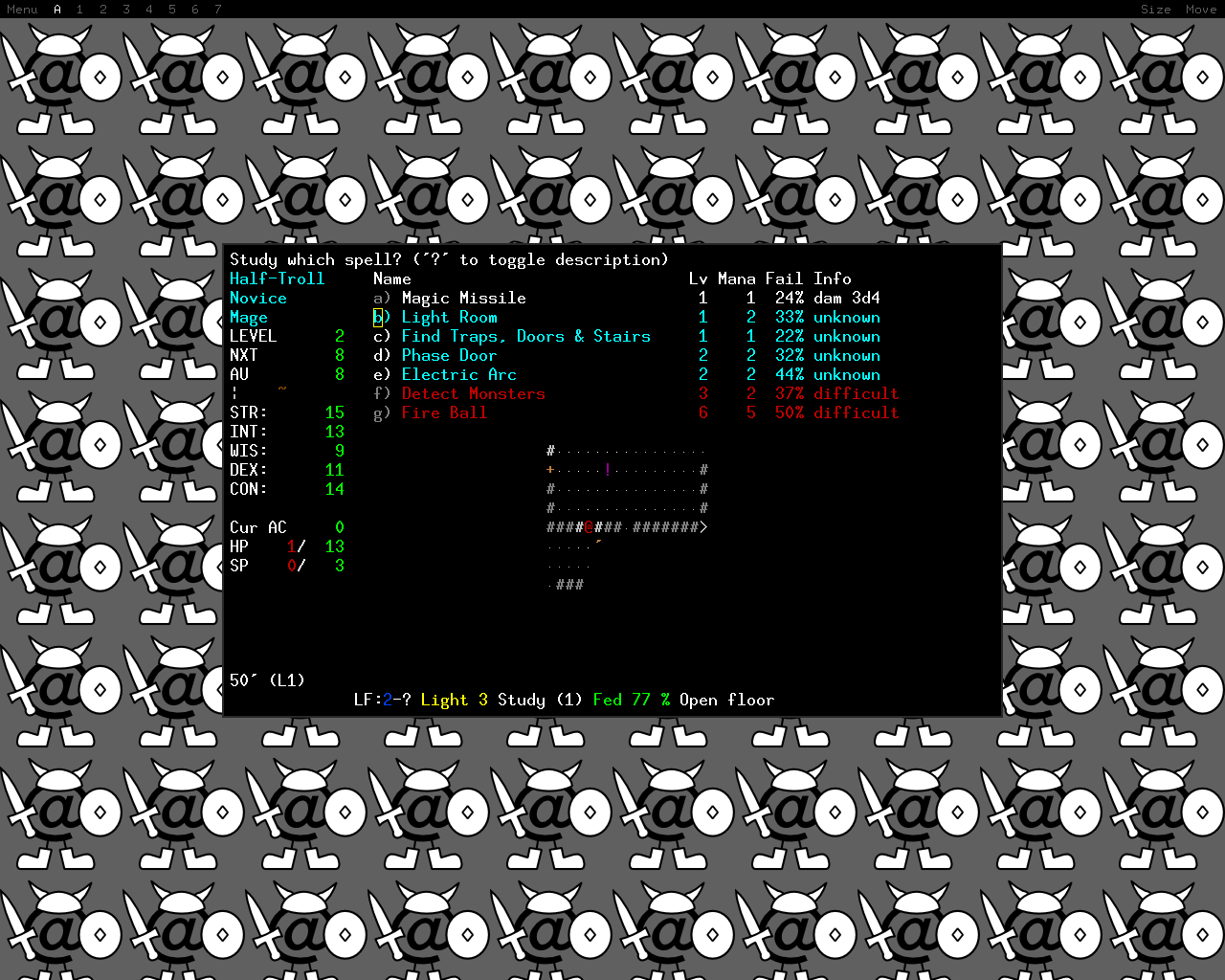Click the orange ~ item in equipment sidebar
Viewport: 1225px width, 980px height.
[x=282, y=390]
